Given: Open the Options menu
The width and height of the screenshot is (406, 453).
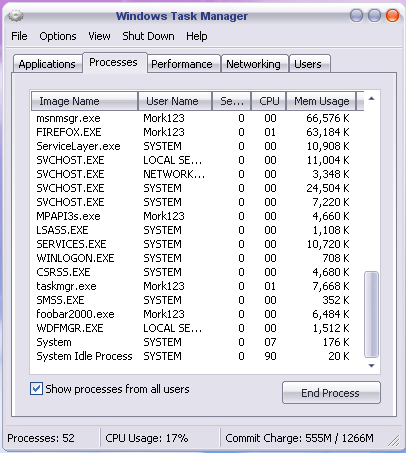Looking at the screenshot, I should (x=58, y=36).
